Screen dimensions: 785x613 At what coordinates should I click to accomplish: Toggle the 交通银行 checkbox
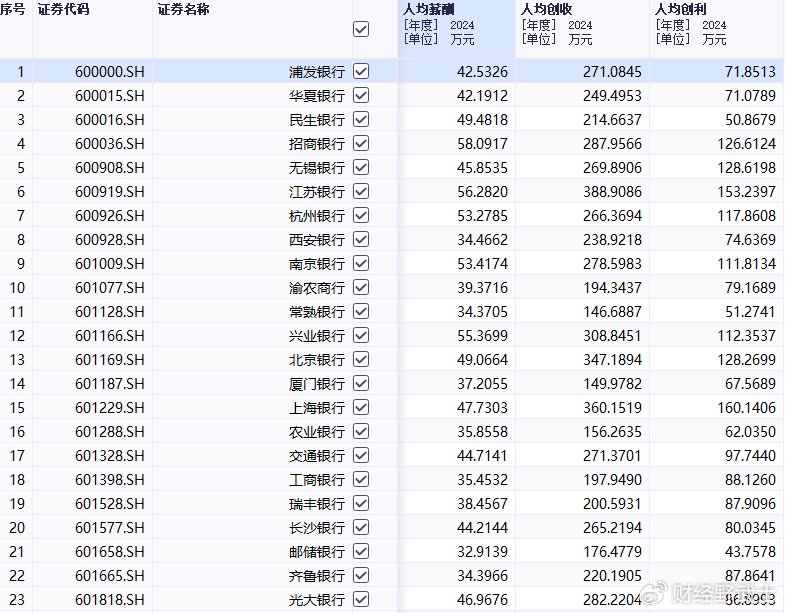click(361, 455)
